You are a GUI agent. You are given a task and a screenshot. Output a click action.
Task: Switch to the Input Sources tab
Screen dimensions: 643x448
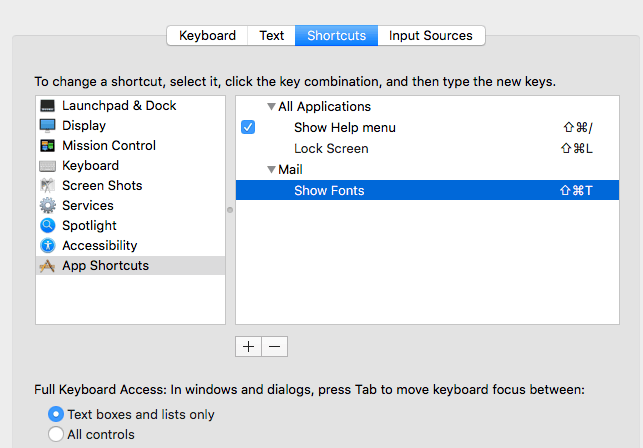click(x=431, y=35)
